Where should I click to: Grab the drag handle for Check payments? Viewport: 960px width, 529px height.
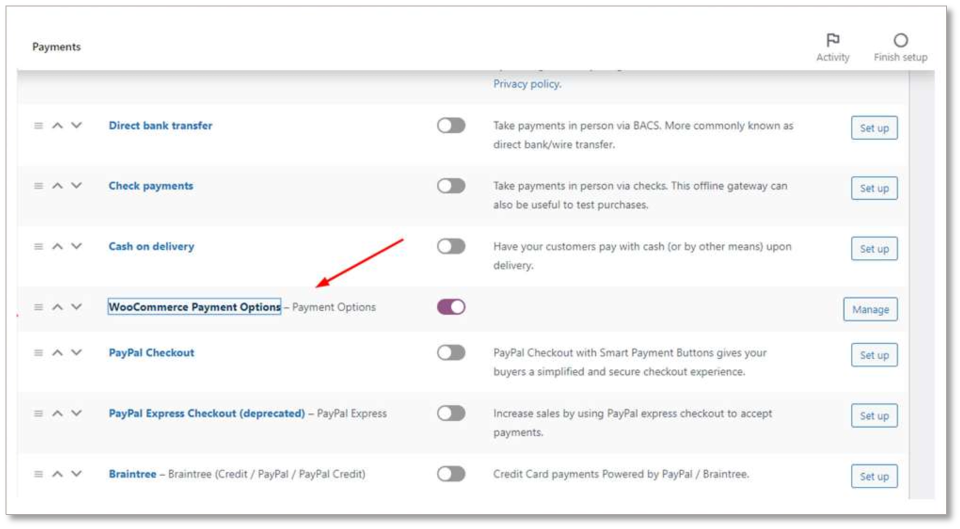pyautogui.click(x=39, y=186)
